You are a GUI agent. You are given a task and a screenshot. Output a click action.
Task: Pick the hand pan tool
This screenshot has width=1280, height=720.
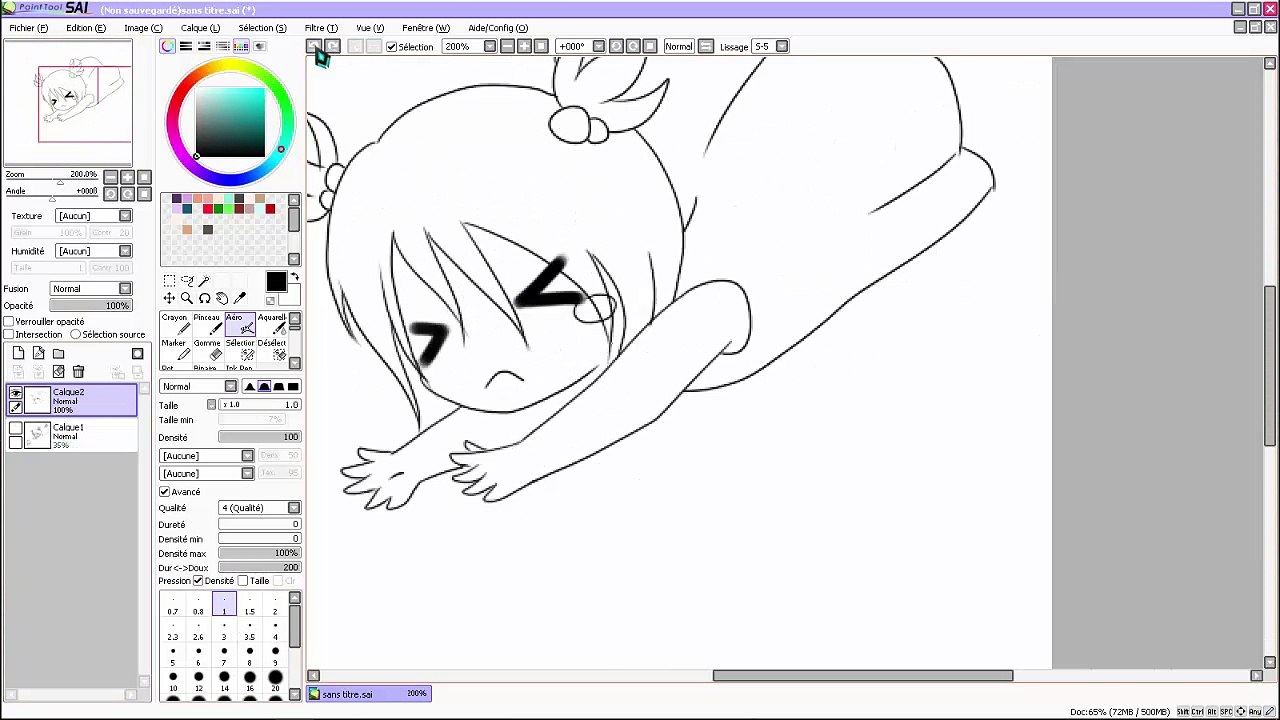tap(222, 298)
